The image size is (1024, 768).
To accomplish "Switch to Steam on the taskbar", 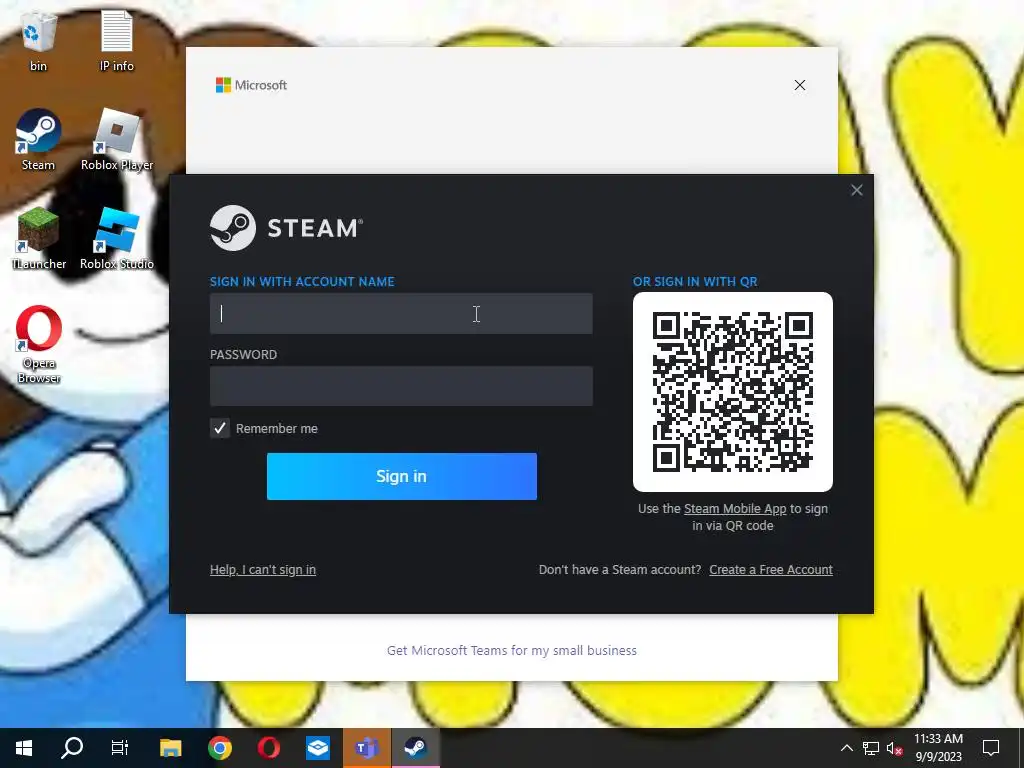I will pos(415,748).
